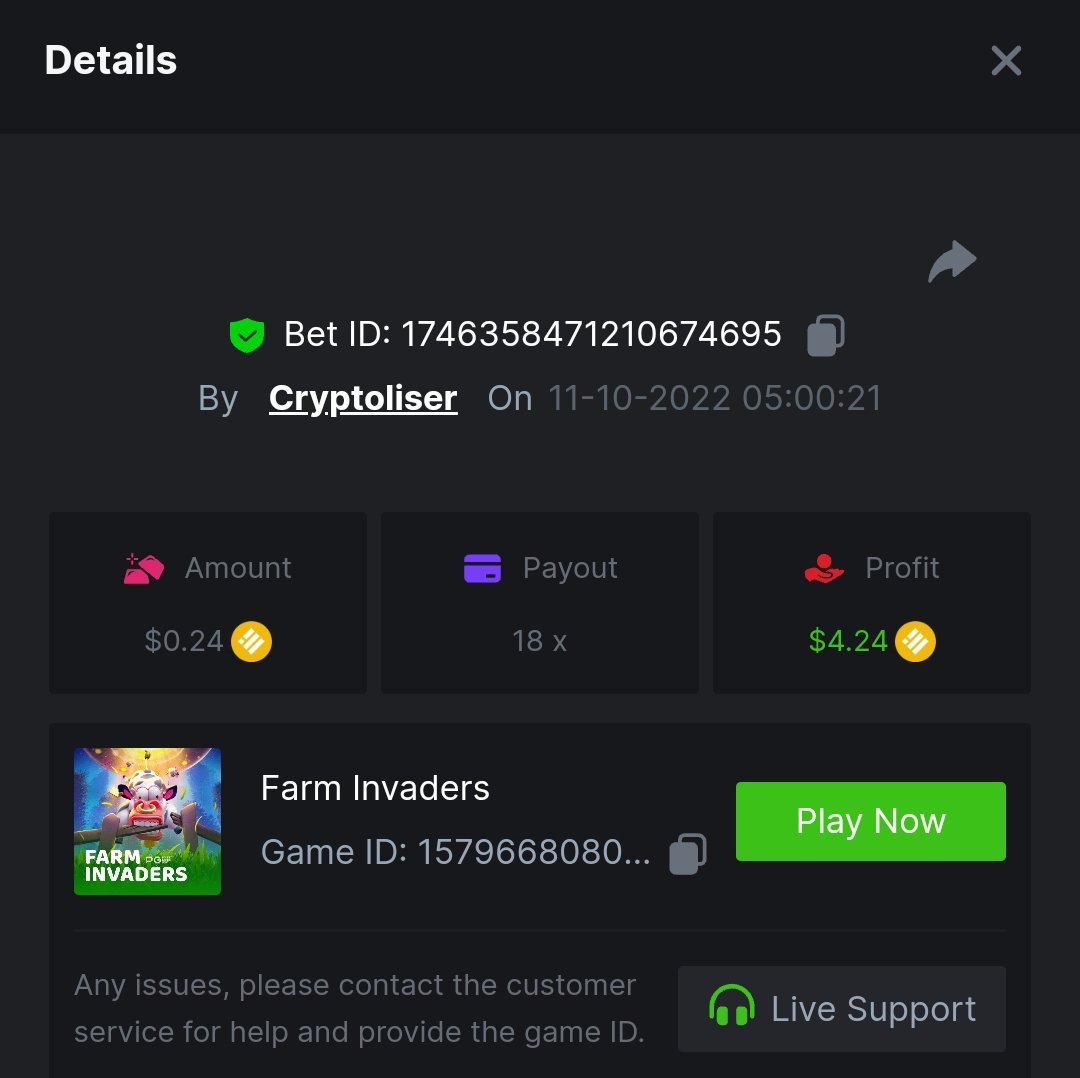
Task: Click the green verified shield icon
Action: [246, 335]
